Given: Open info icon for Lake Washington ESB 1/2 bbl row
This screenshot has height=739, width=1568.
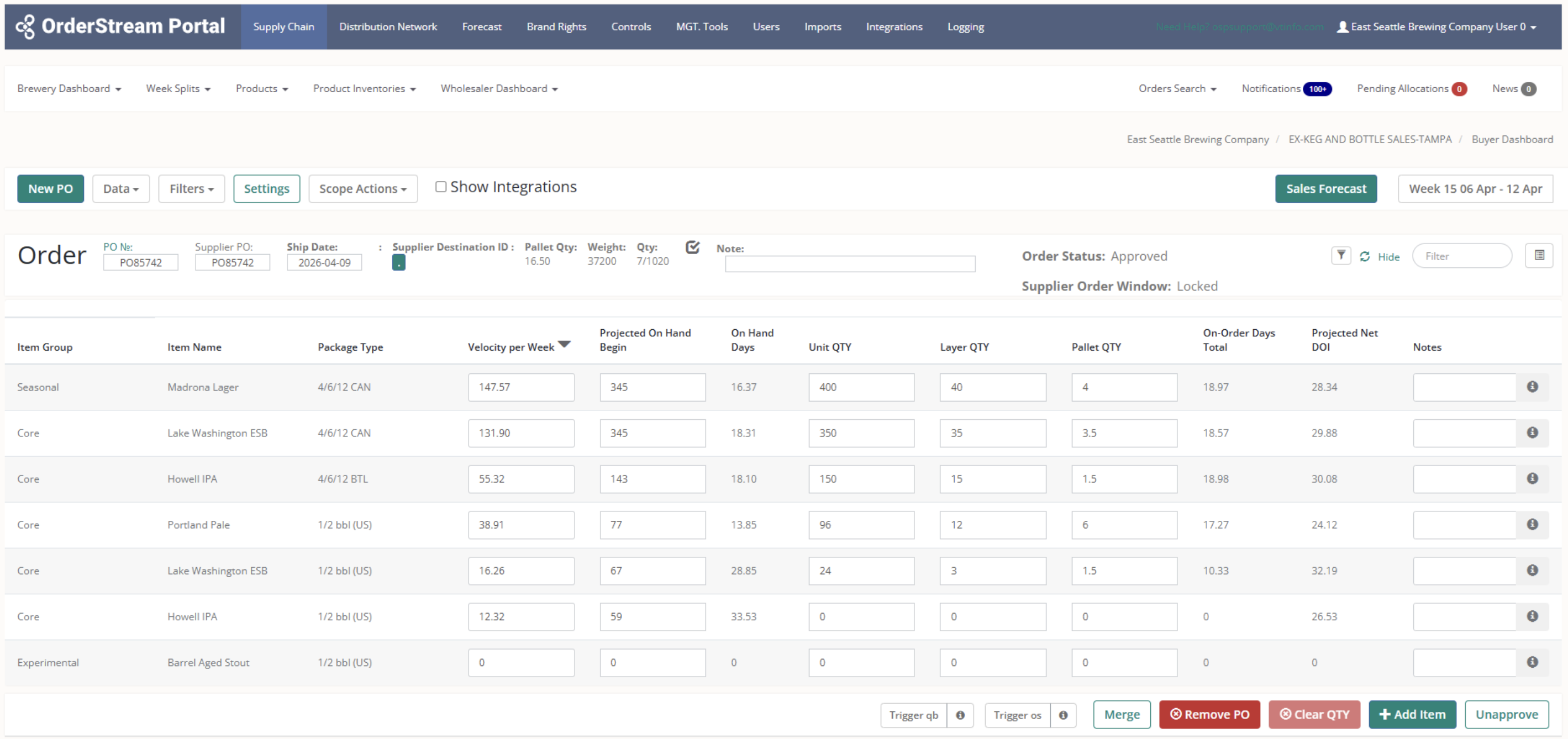Looking at the screenshot, I should tap(1532, 570).
